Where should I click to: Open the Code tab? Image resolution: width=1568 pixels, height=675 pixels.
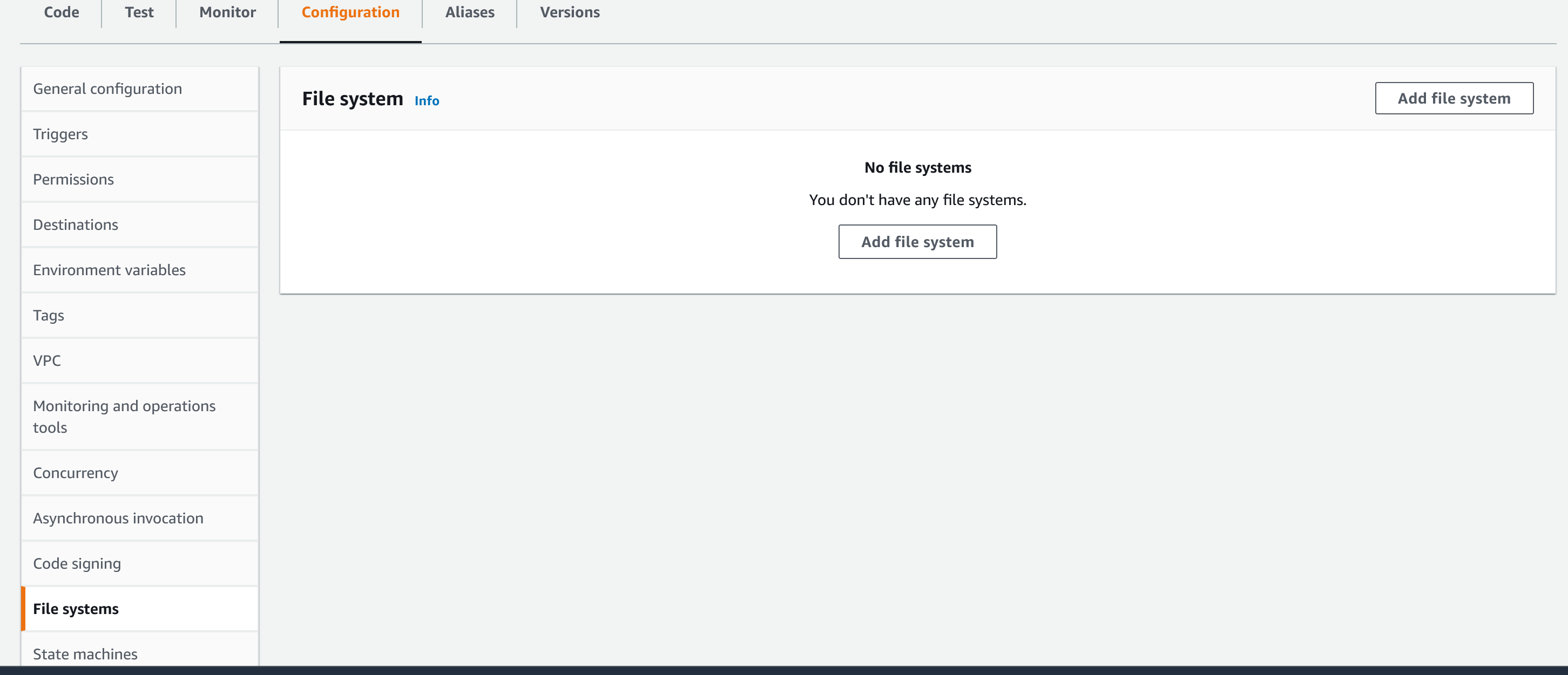(62, 13)
